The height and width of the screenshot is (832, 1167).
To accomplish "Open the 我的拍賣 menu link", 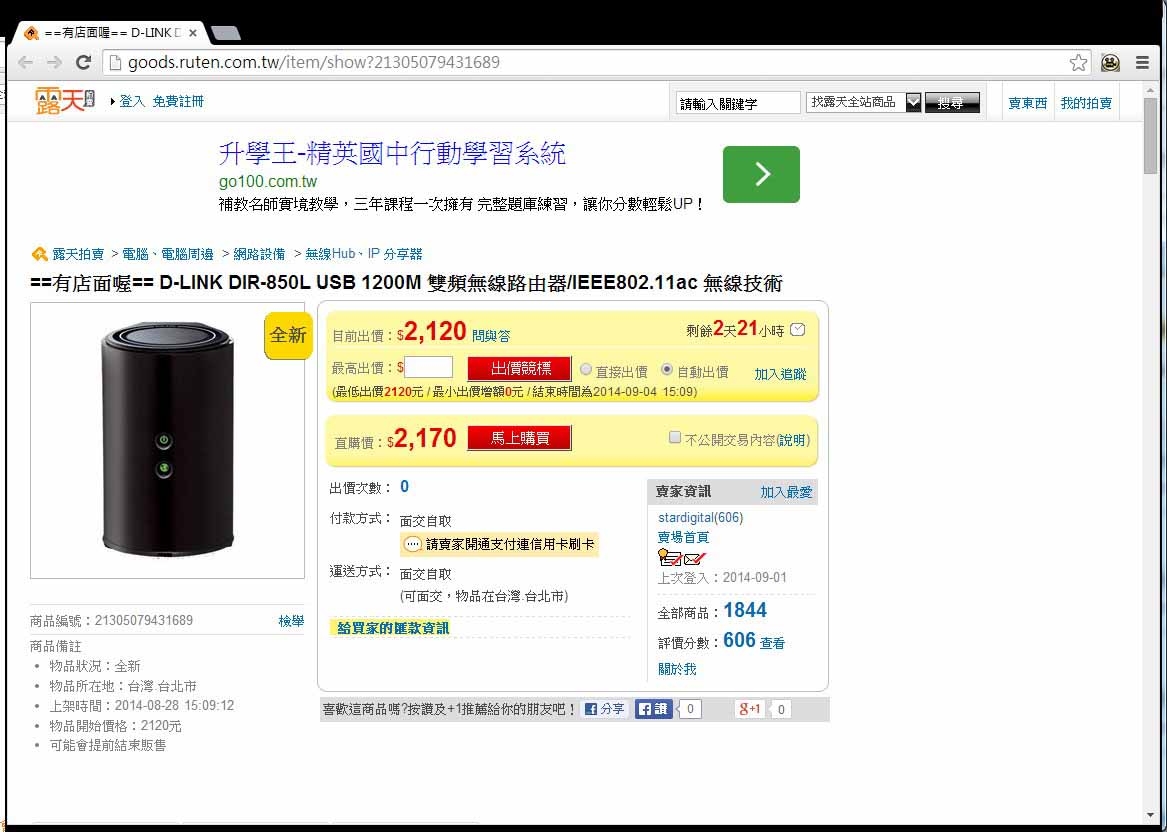I will point(1087,103).
